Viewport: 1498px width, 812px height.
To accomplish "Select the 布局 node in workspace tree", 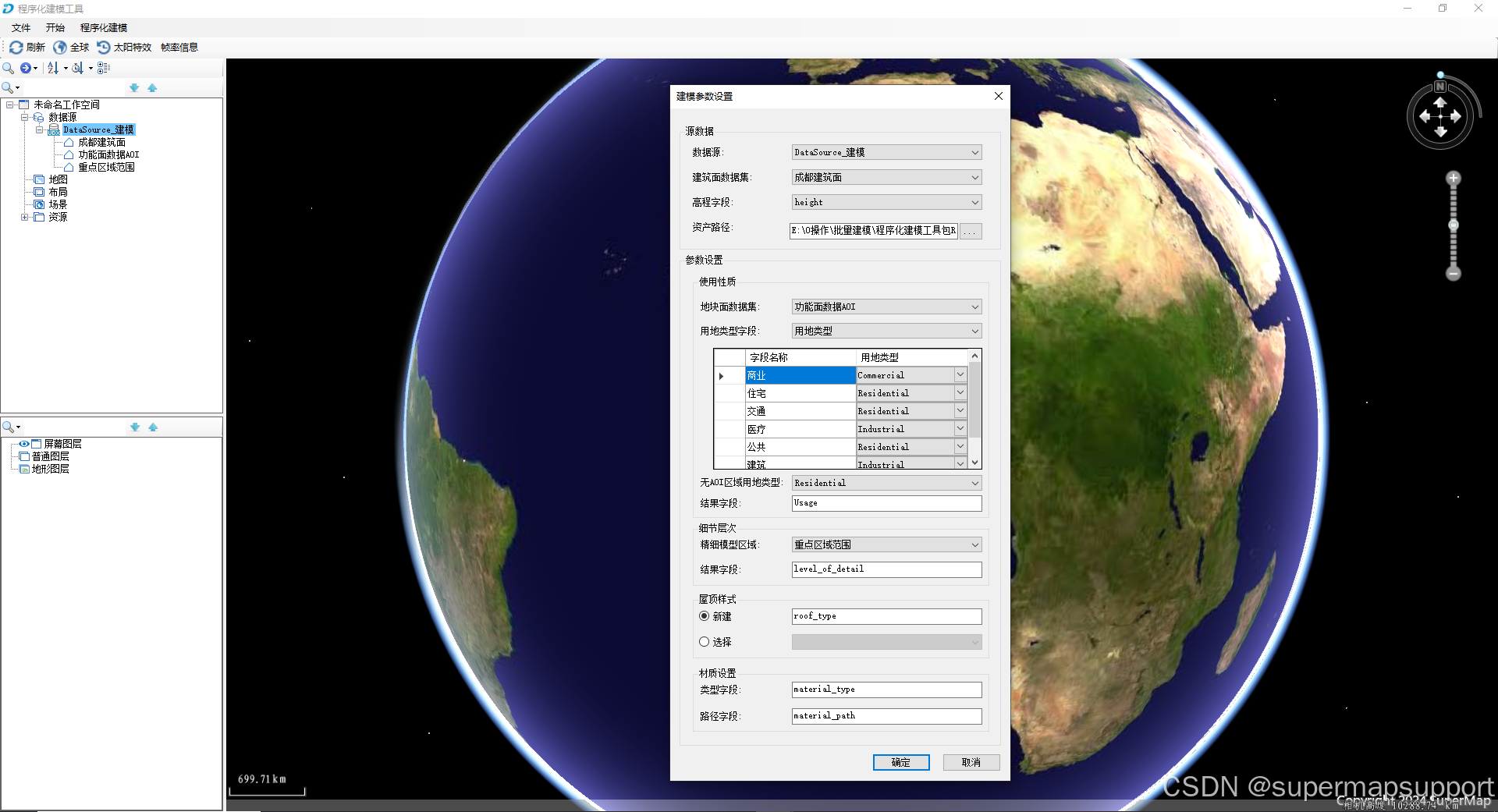I will click(x=58, y=192).
